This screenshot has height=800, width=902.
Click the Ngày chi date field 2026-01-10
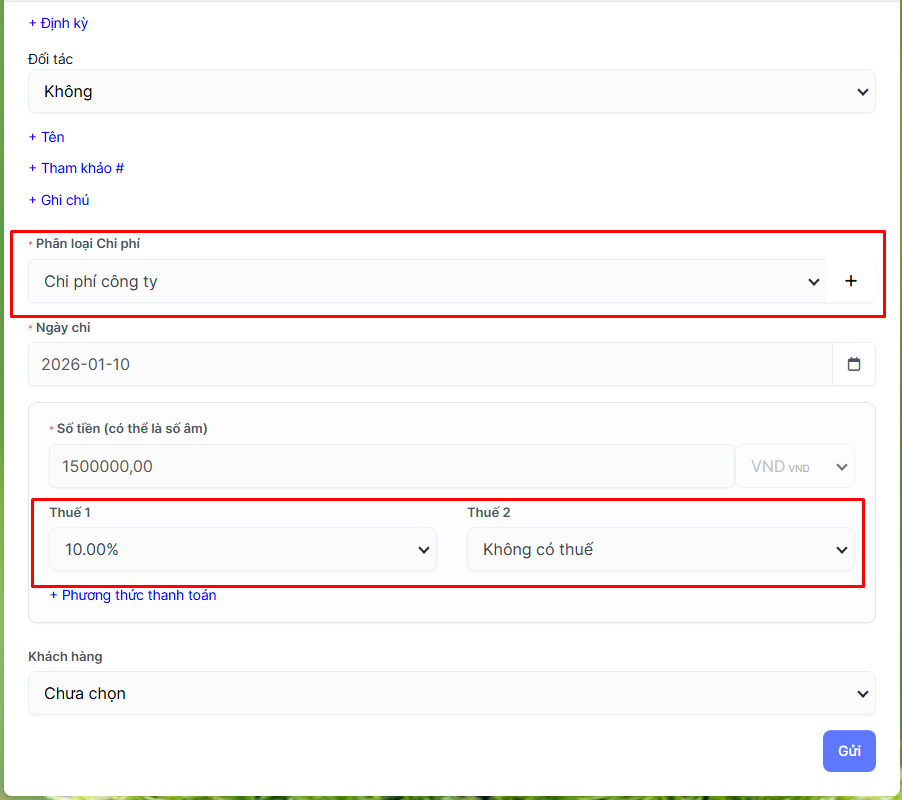(x=430, y=364)
